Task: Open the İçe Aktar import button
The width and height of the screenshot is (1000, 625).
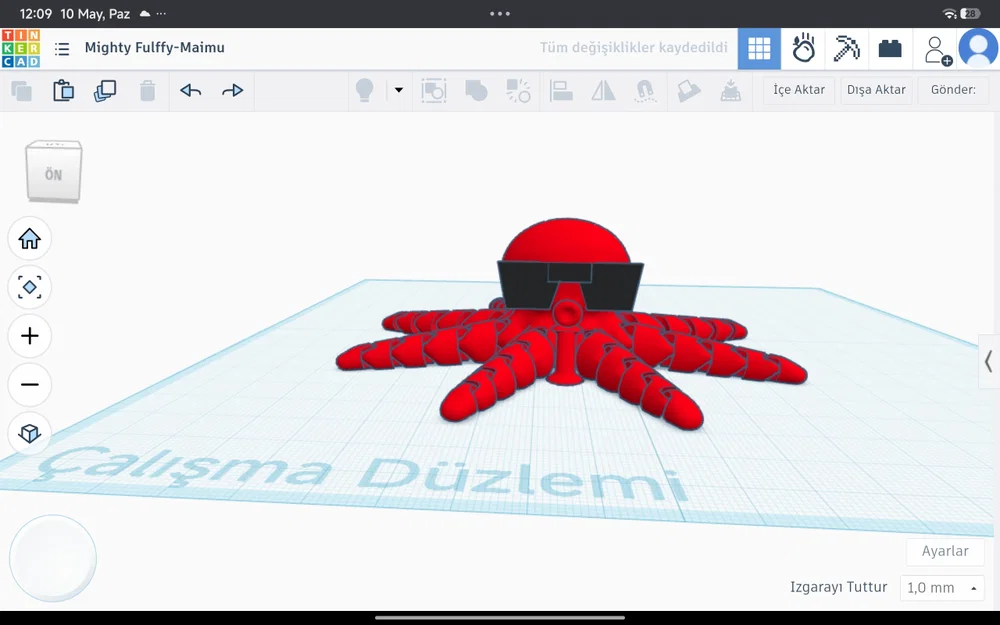Action: pyautogui.click(x=799, y=90)
